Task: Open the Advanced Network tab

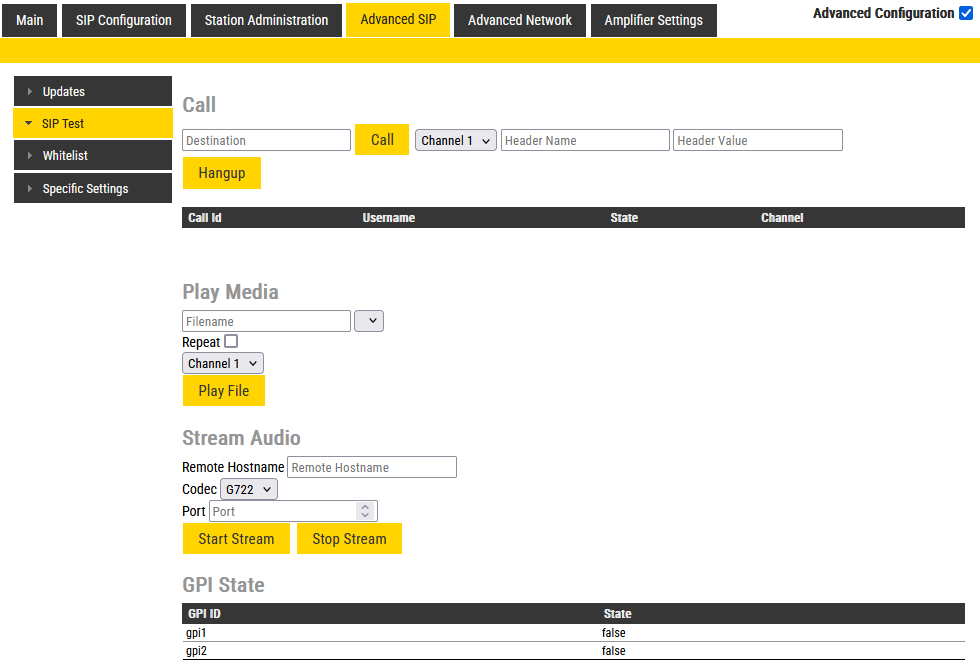Action: click(x=520, y=20)
